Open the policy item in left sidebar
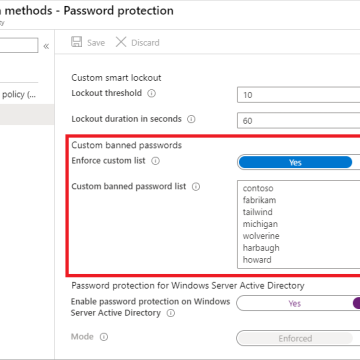 coord(19,95)
